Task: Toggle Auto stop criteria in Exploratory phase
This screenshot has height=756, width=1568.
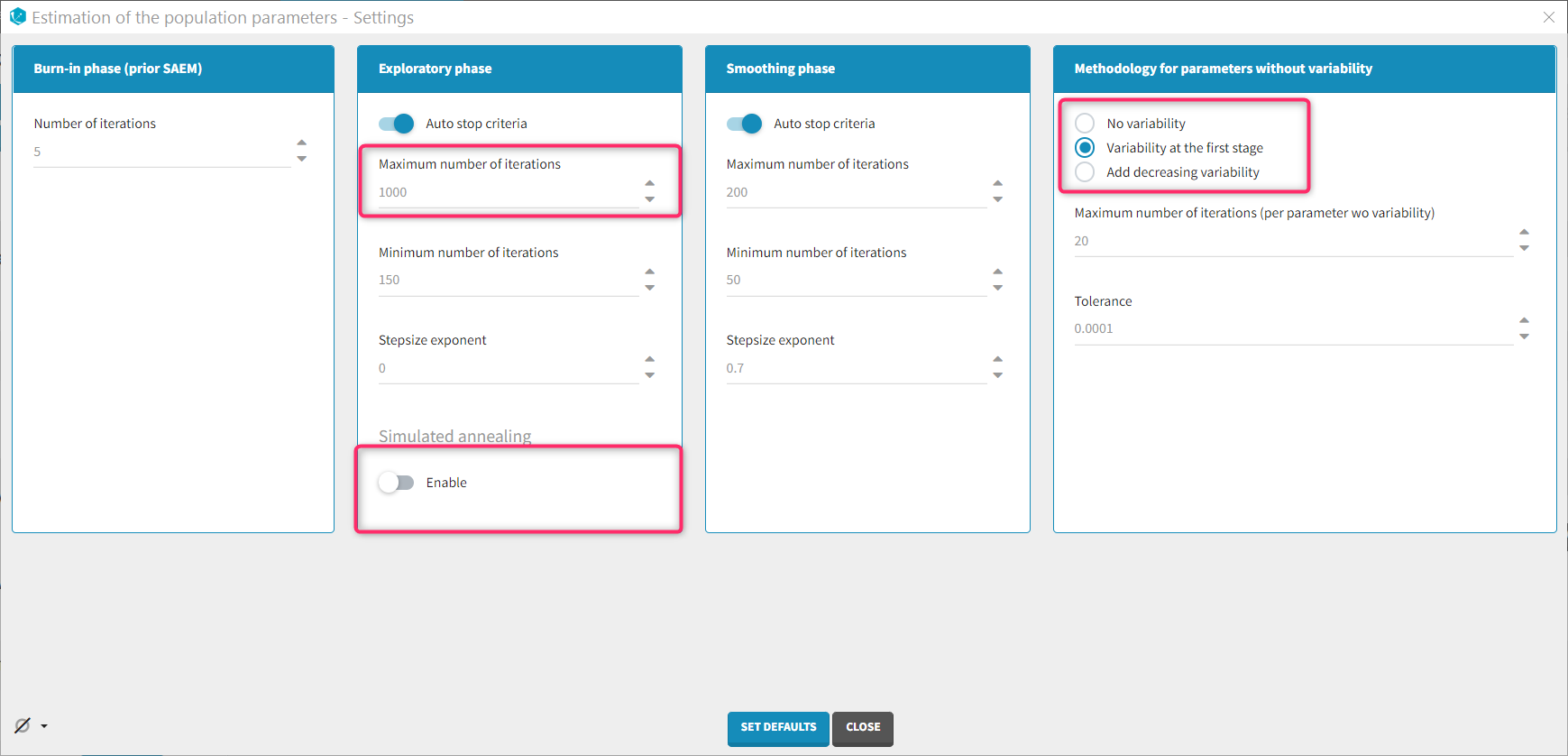Action: click(x=396, y=124)
